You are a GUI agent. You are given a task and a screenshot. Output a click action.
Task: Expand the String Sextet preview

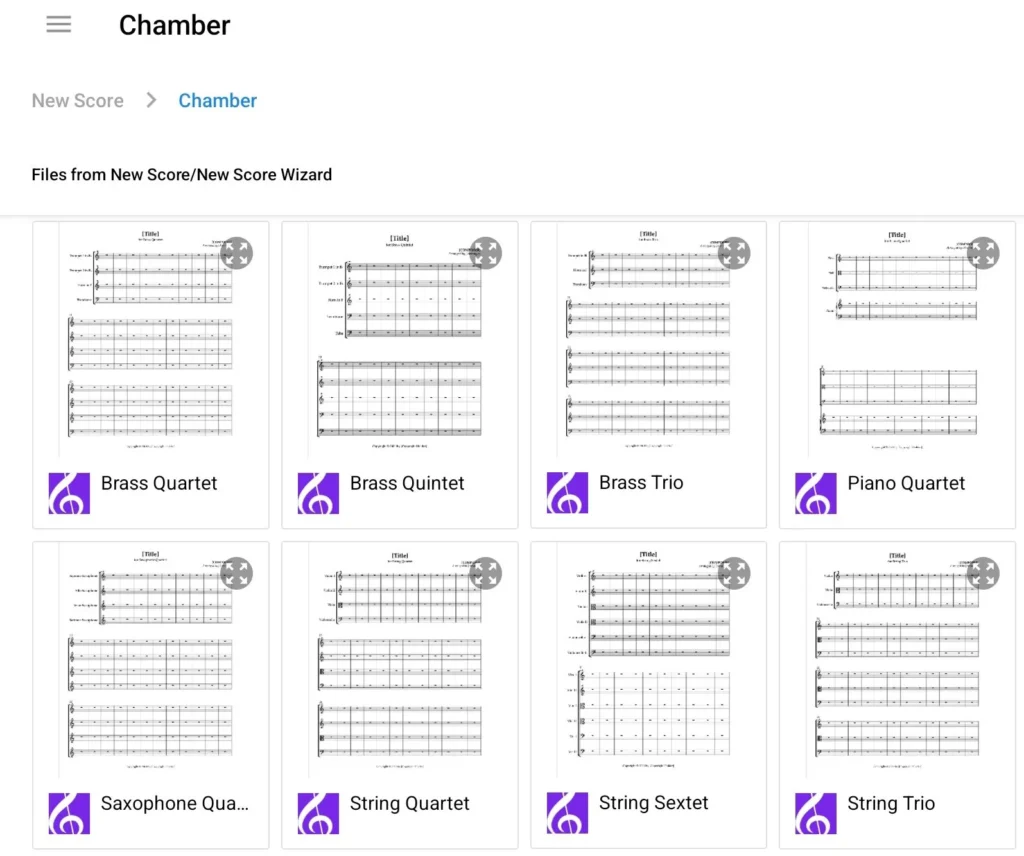tap(735, 574)
